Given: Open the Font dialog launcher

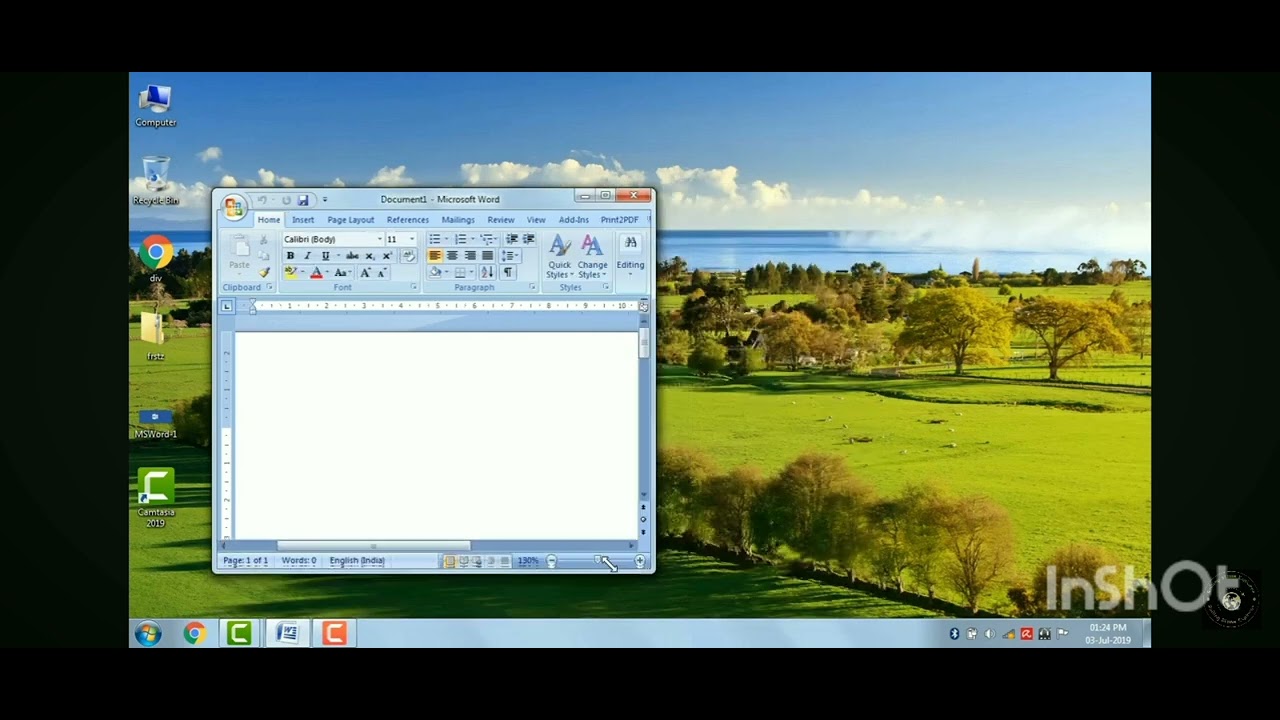Looking at the screenshot, I should coord(414,287).
